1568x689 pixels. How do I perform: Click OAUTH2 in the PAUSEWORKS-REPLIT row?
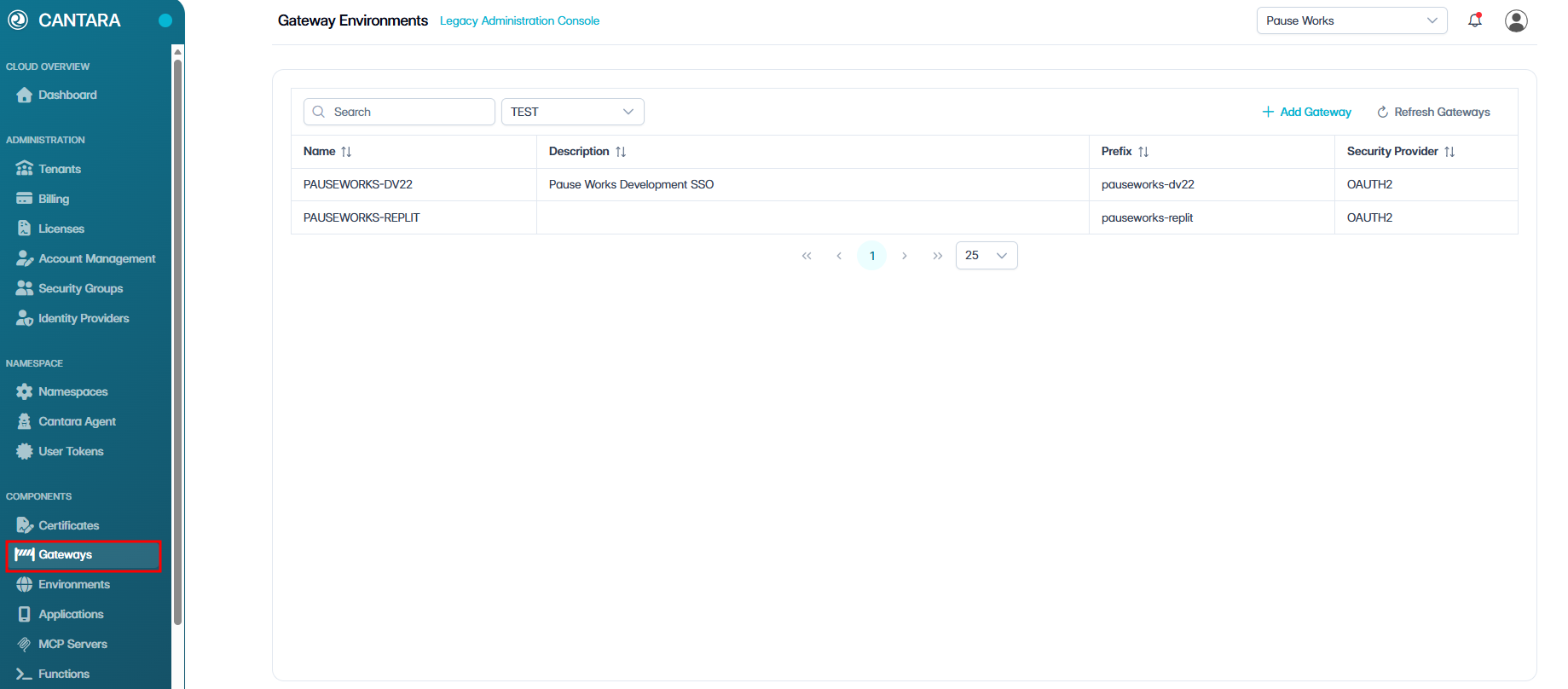click(1369, 217)
